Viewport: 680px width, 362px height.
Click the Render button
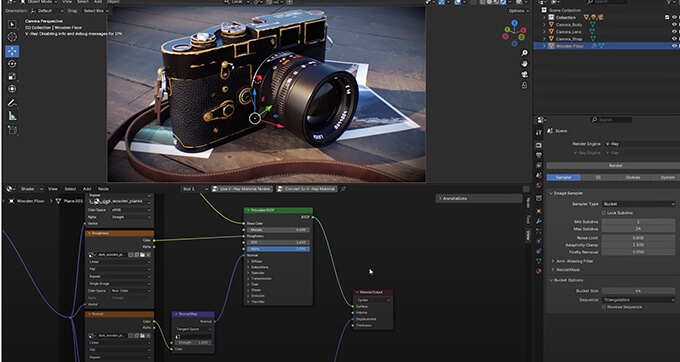coord(612,166)
